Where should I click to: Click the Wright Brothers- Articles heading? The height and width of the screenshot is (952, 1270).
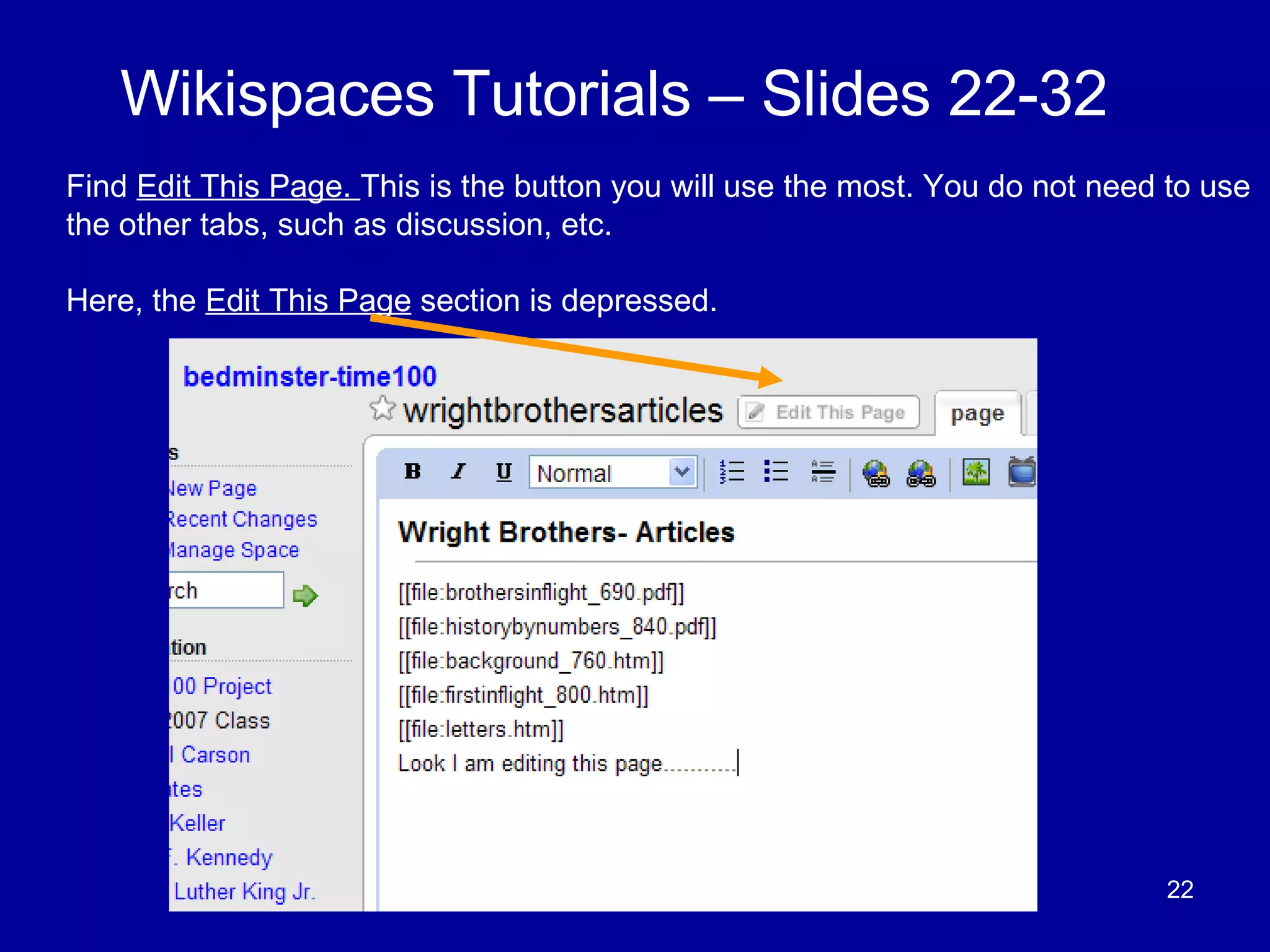click(x=566, y=532)
